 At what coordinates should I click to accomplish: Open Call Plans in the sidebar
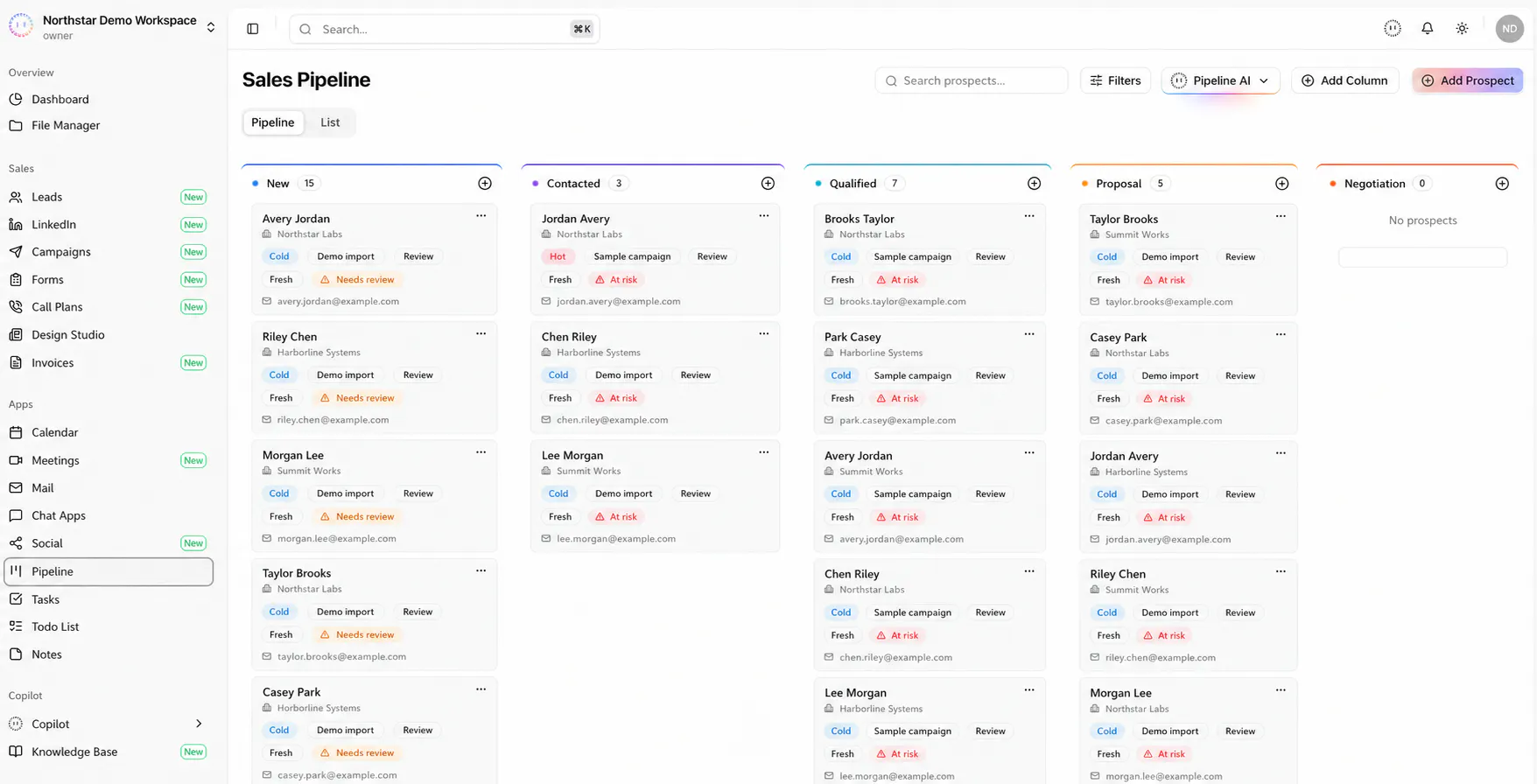109,307
